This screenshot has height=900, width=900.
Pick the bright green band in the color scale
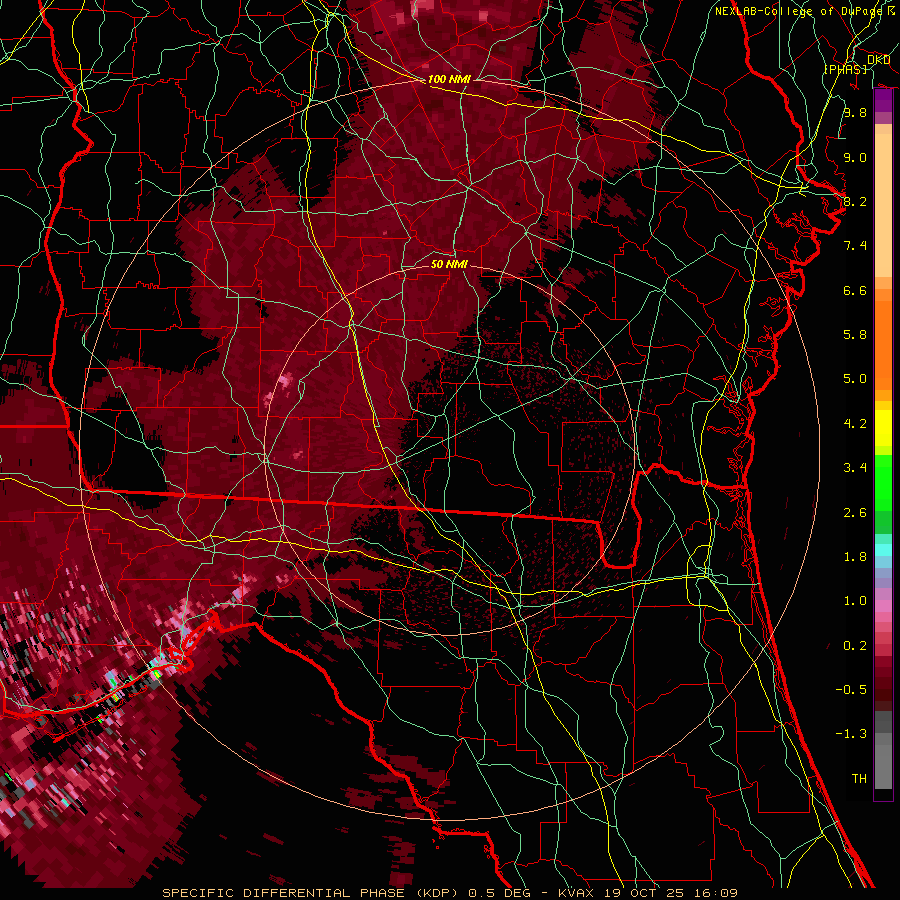pos(883,482)
